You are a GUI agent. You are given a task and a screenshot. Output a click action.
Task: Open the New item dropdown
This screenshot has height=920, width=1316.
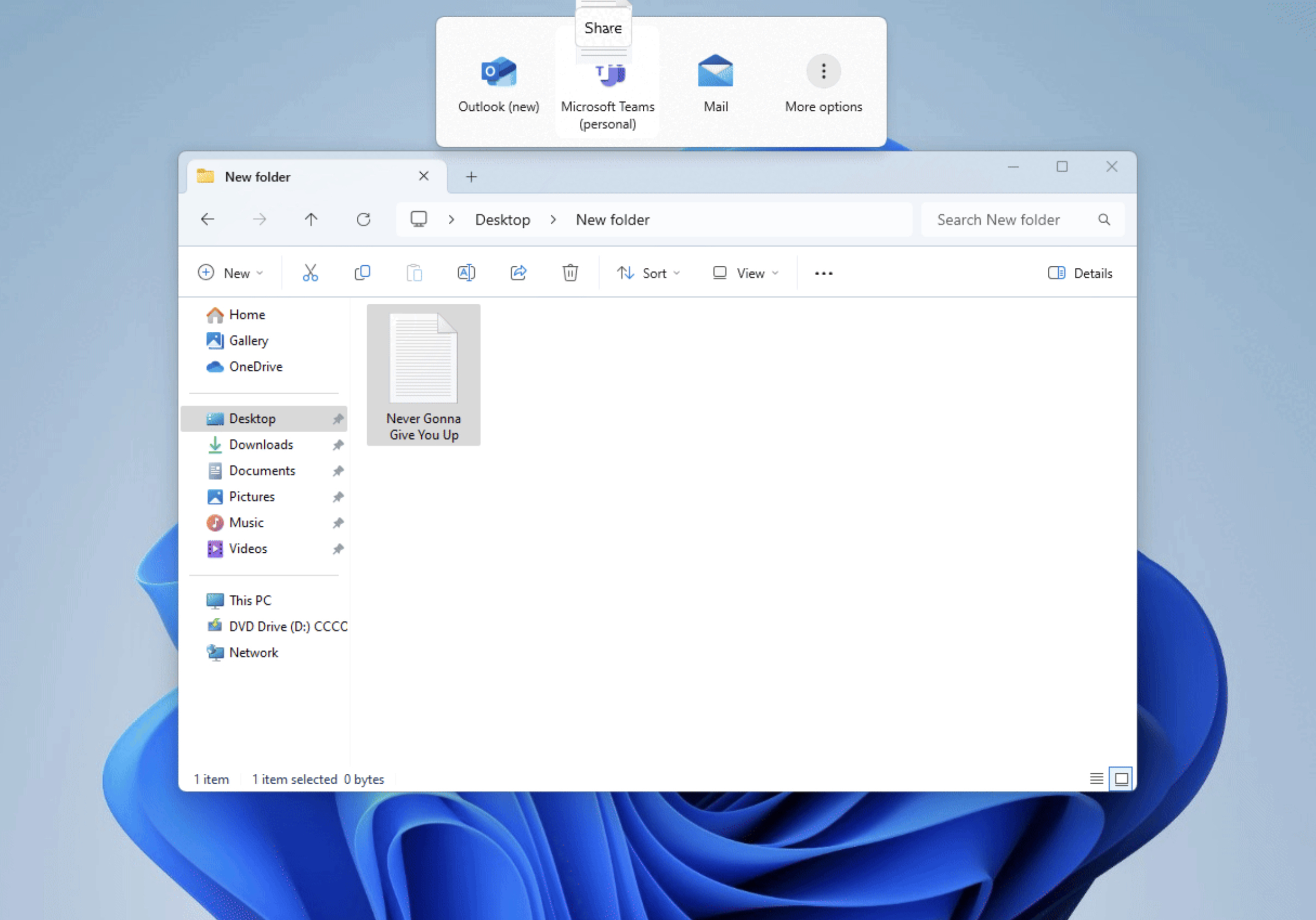pyautogui.click(x=232, y=273)
